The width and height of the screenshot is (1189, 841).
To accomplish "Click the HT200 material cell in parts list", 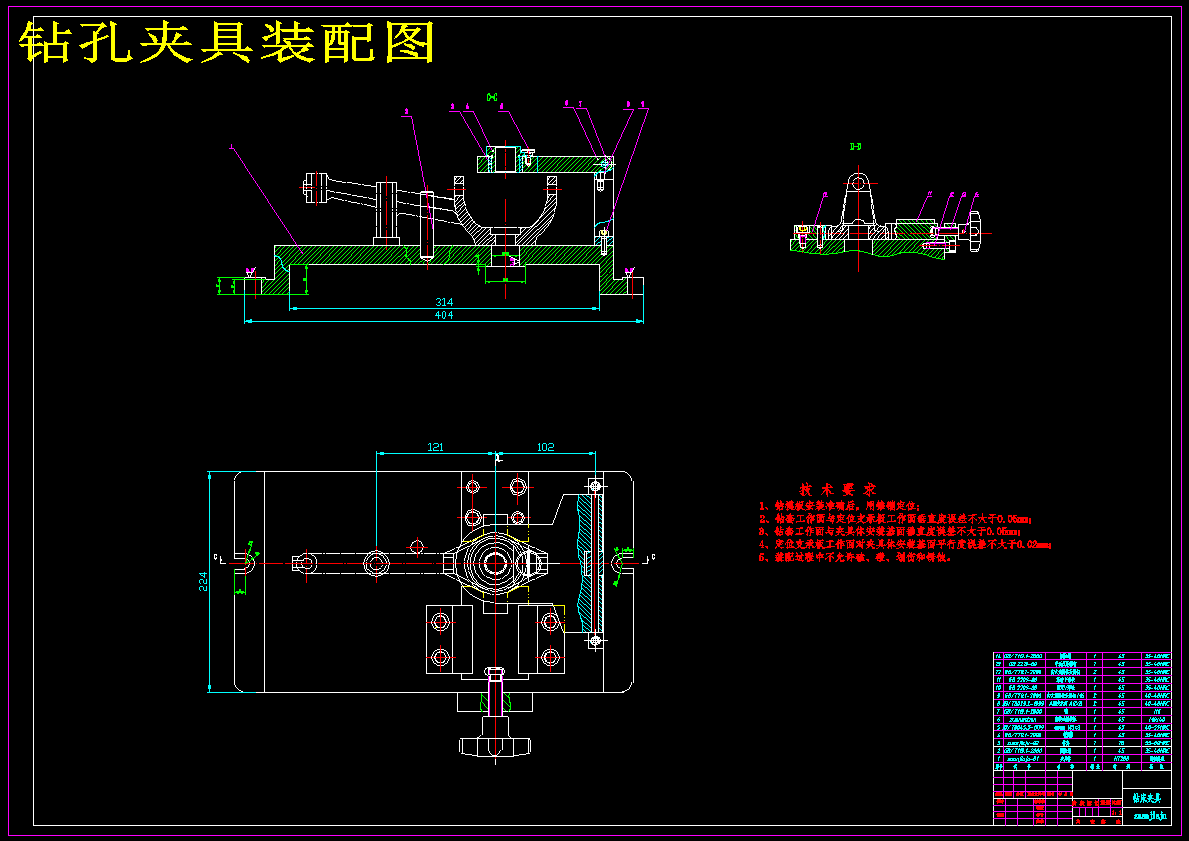I will tap(1120, 758).
